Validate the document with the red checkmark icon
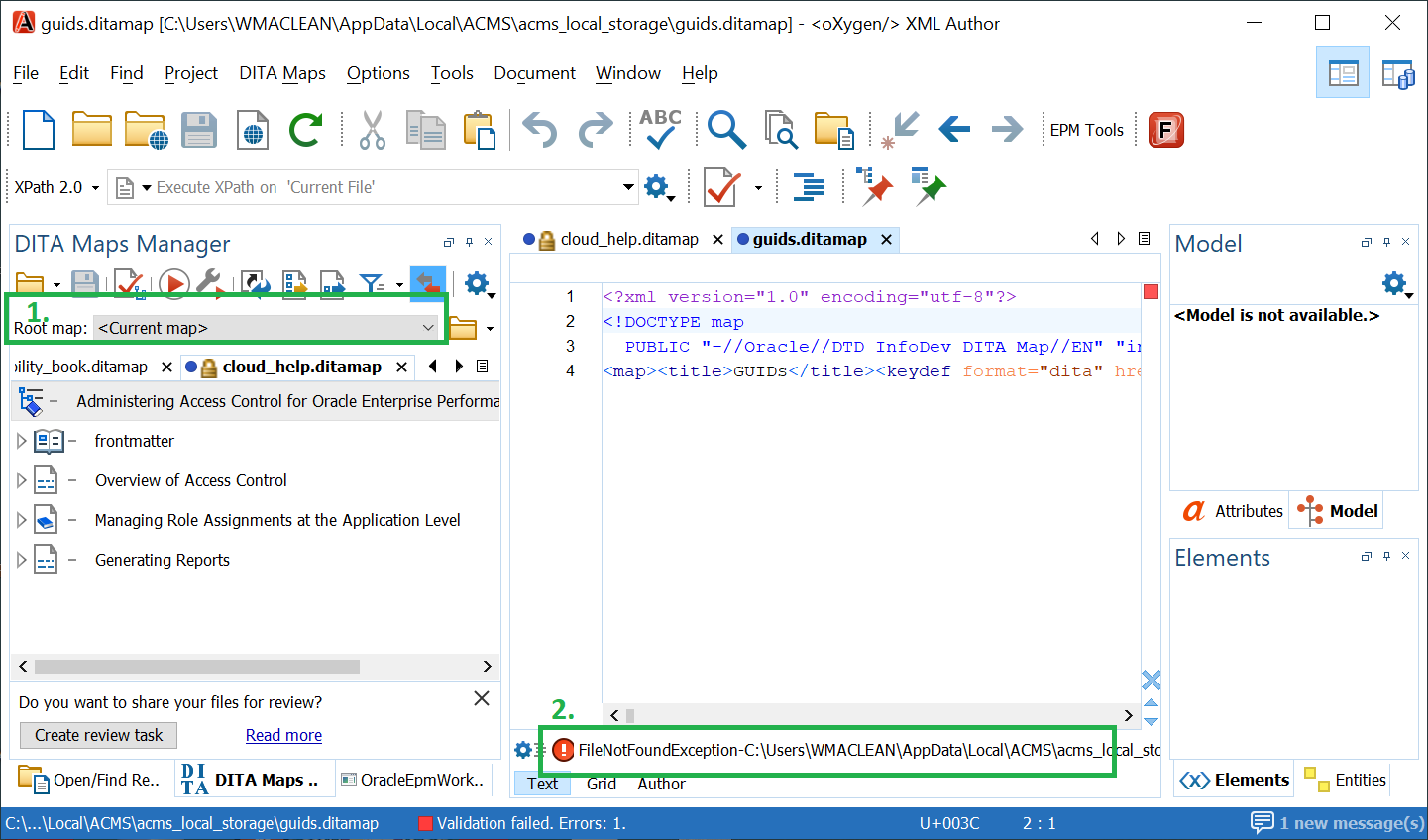This screenshot has height=840, width=1428. pyautogui.click(x=721, y=186)
